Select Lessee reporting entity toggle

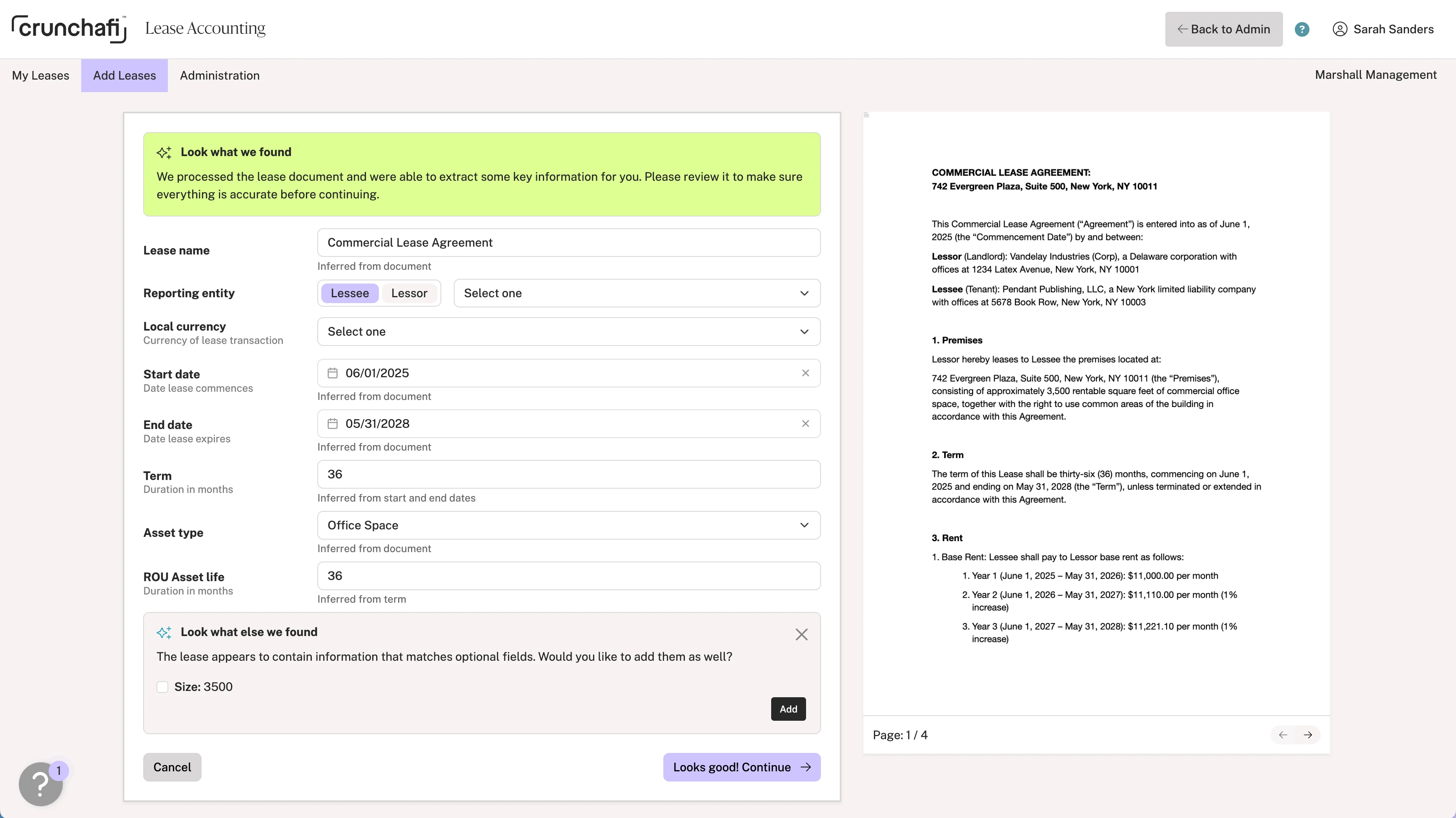pos(349,293)
